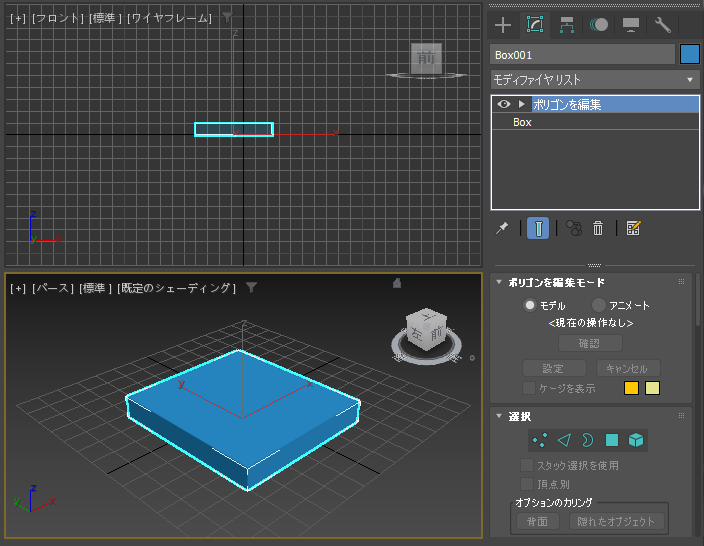Open the orange cage color swatch

point(631,388)
